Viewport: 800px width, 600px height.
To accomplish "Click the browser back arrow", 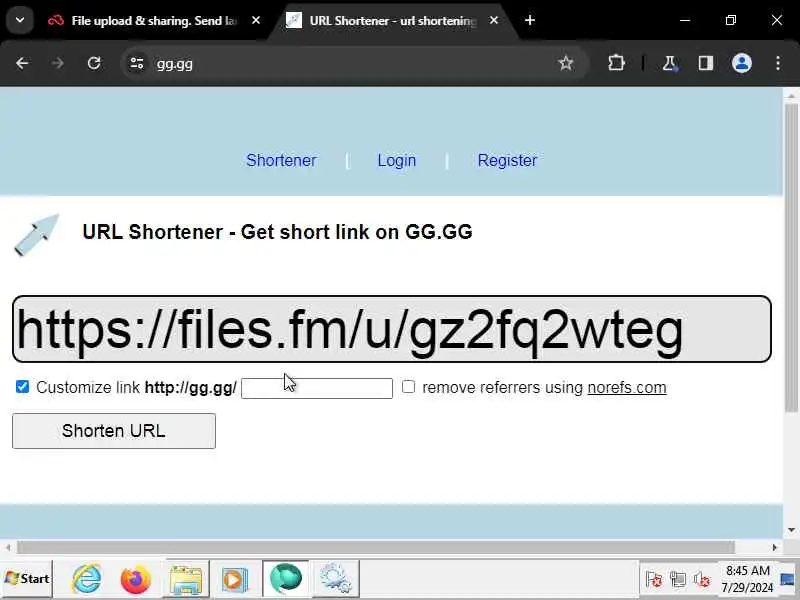I will pos(22,63).
